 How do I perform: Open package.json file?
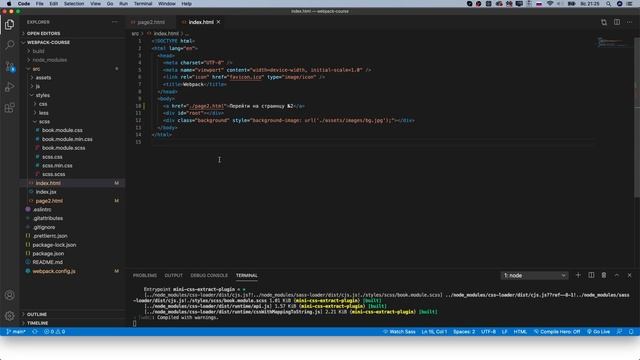[48, 253]
